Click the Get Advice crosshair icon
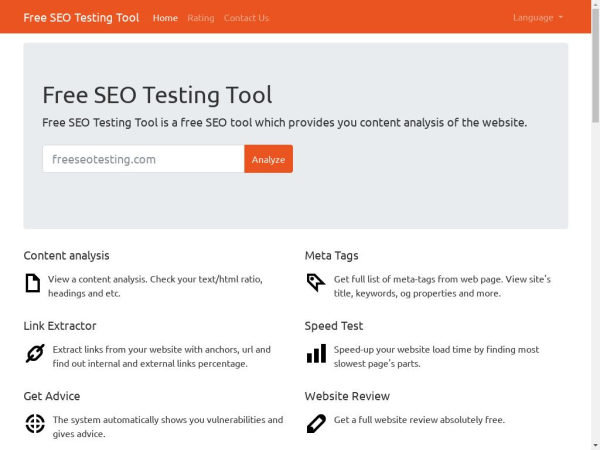The width and height of the screenshot is (600, 450). pyautogui.click(x=35, y=424)
